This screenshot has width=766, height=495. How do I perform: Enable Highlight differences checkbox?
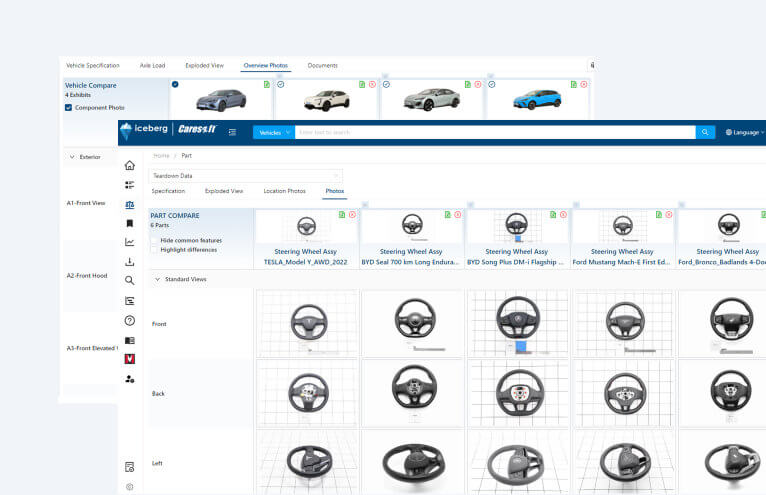[154, 250]
